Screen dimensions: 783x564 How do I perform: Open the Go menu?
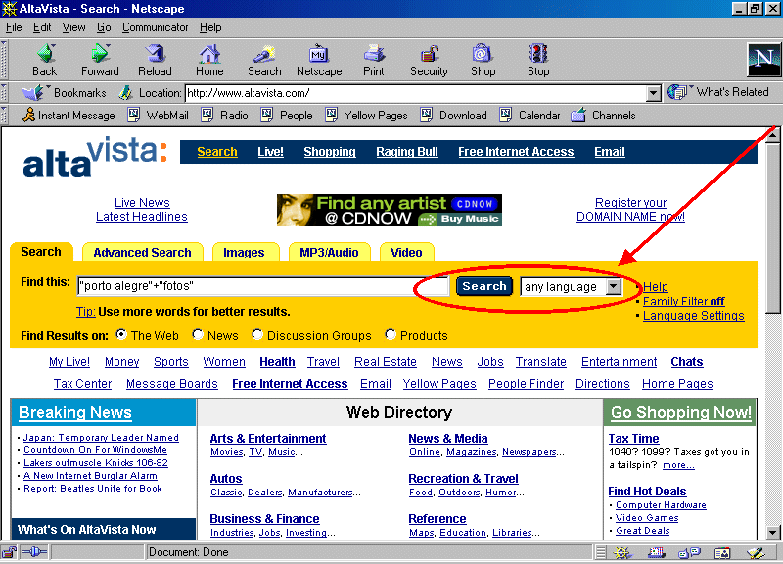pyautogui.click(x=104, y=27)
